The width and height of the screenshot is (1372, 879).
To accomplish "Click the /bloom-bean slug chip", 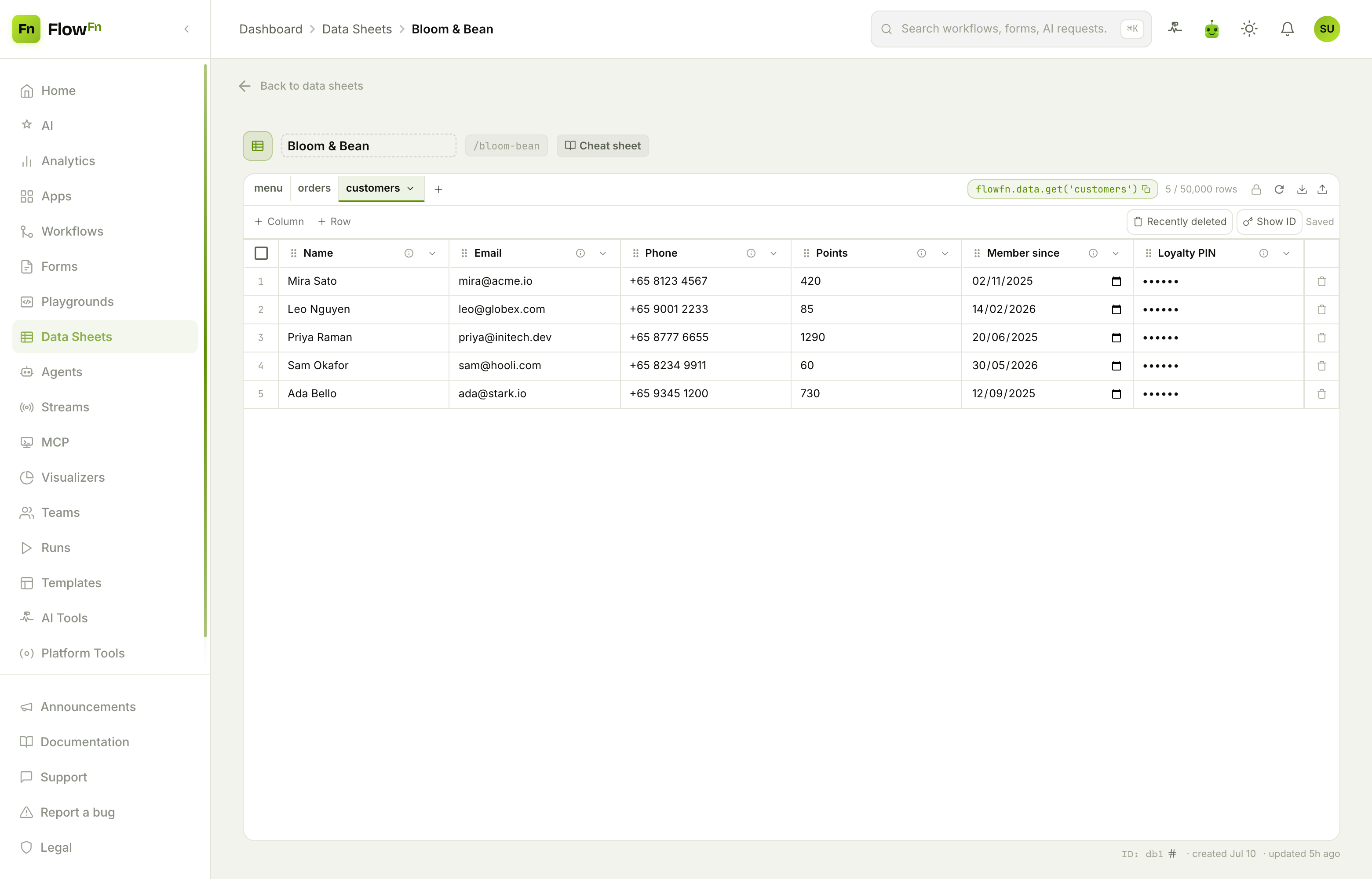I will coord(507,146).
